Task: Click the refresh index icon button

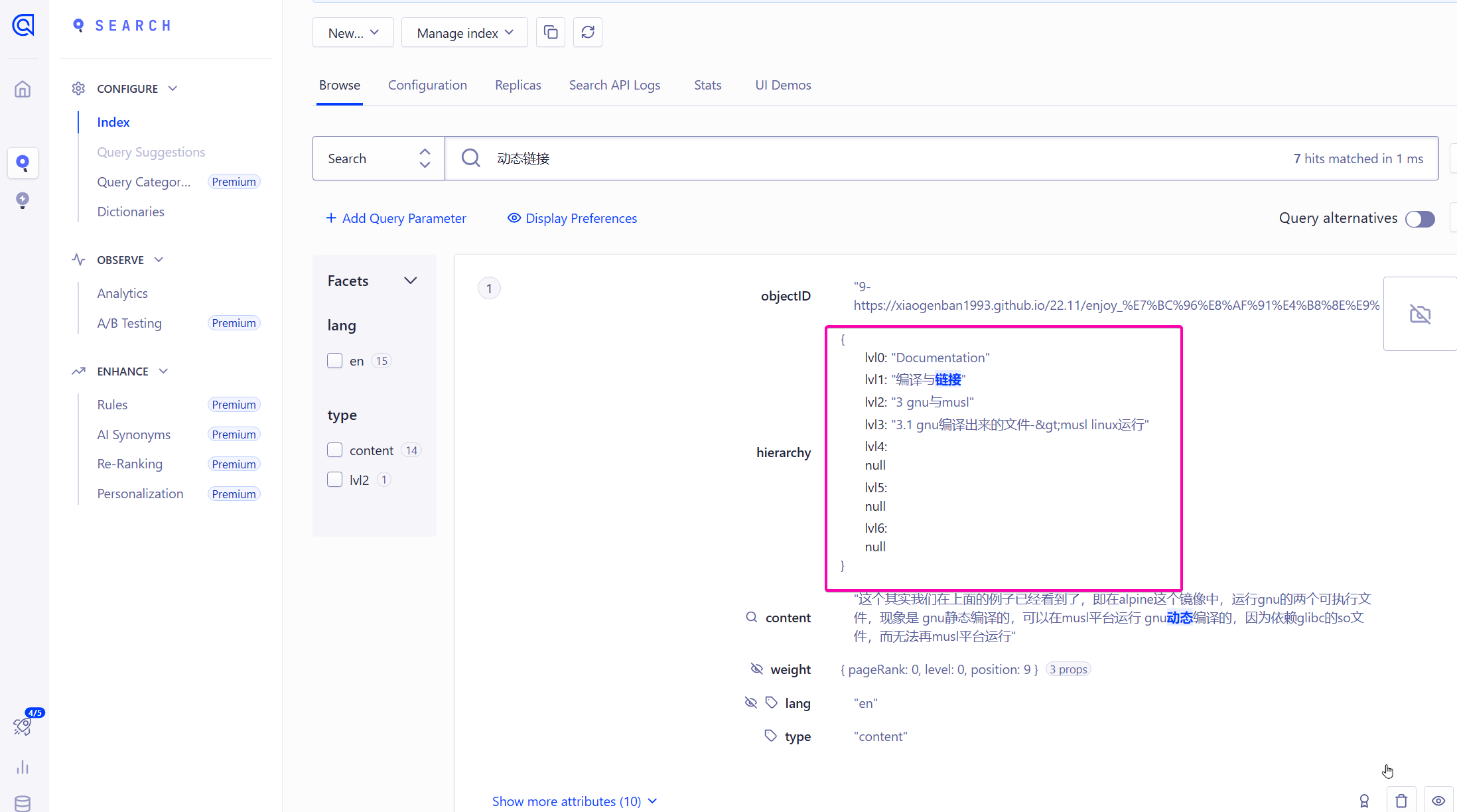Action: point(588,32)
